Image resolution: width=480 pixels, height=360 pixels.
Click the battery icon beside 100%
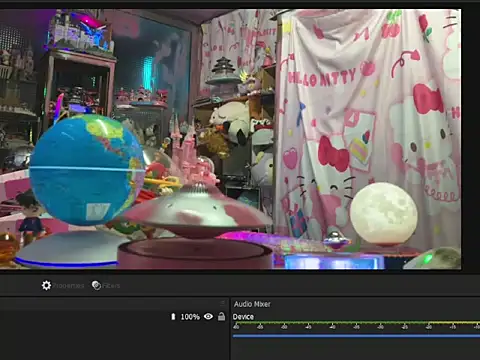(x=173, y=316)
